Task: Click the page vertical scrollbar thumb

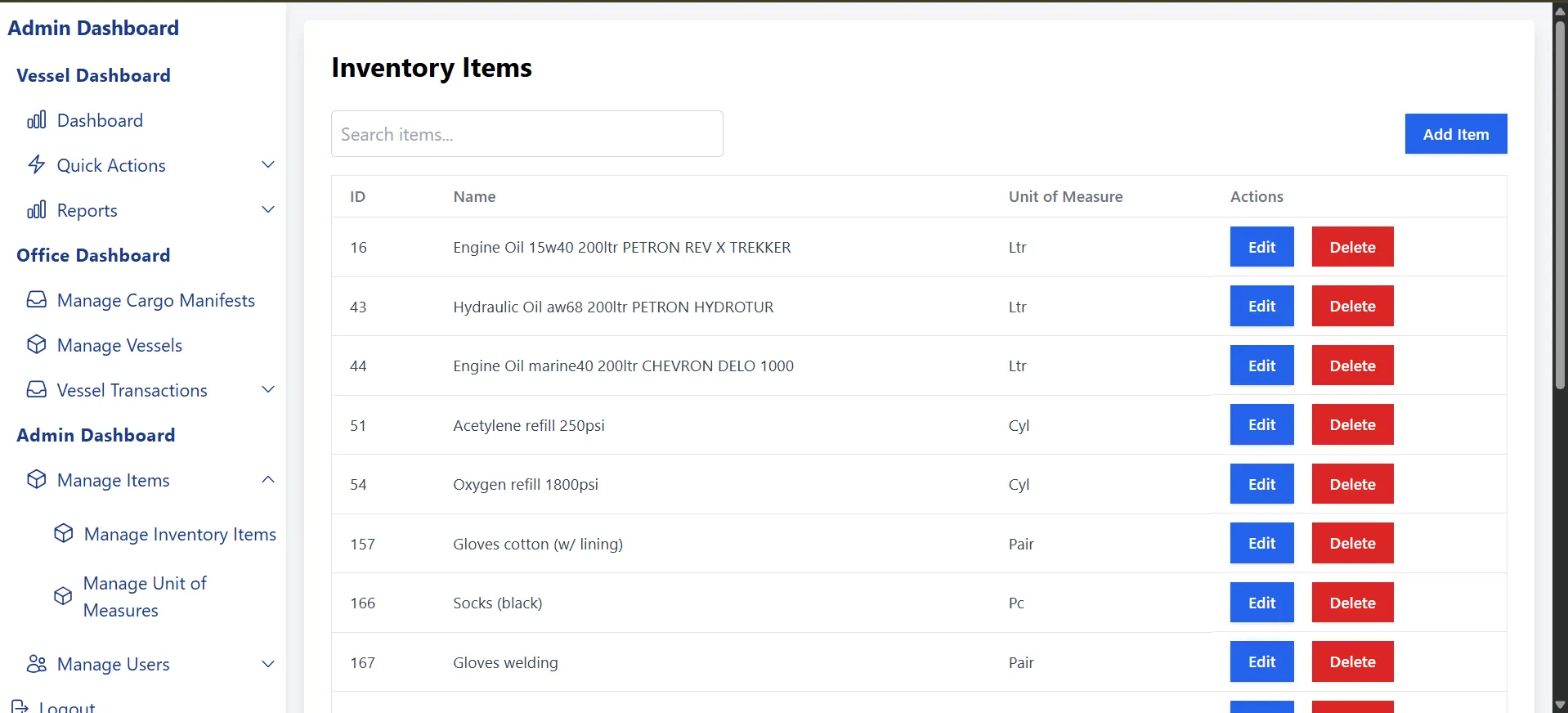Action: (x=1560, y=204)
